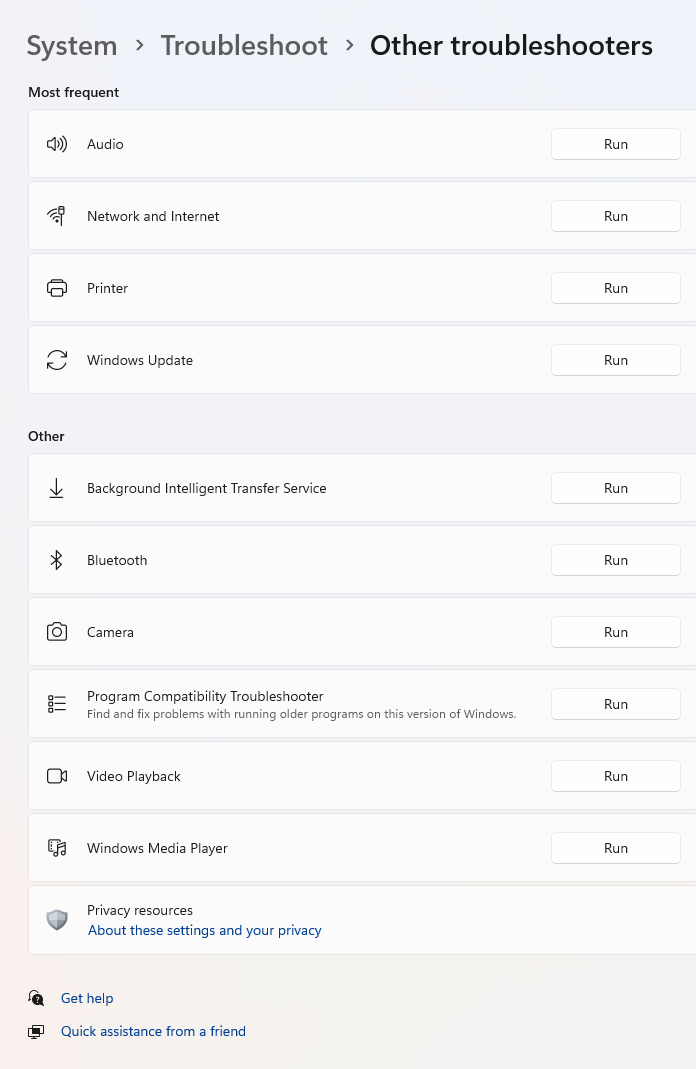Open the Get help link

[87, 998]
